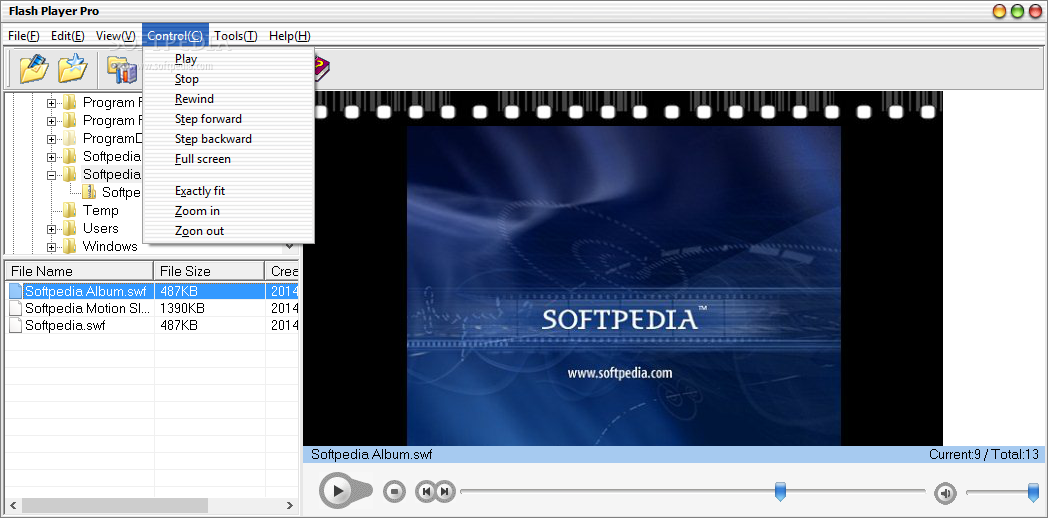This screenshot has height=518, width=1048.
Task: Close the open Control(C) menu
Action: 175,36
